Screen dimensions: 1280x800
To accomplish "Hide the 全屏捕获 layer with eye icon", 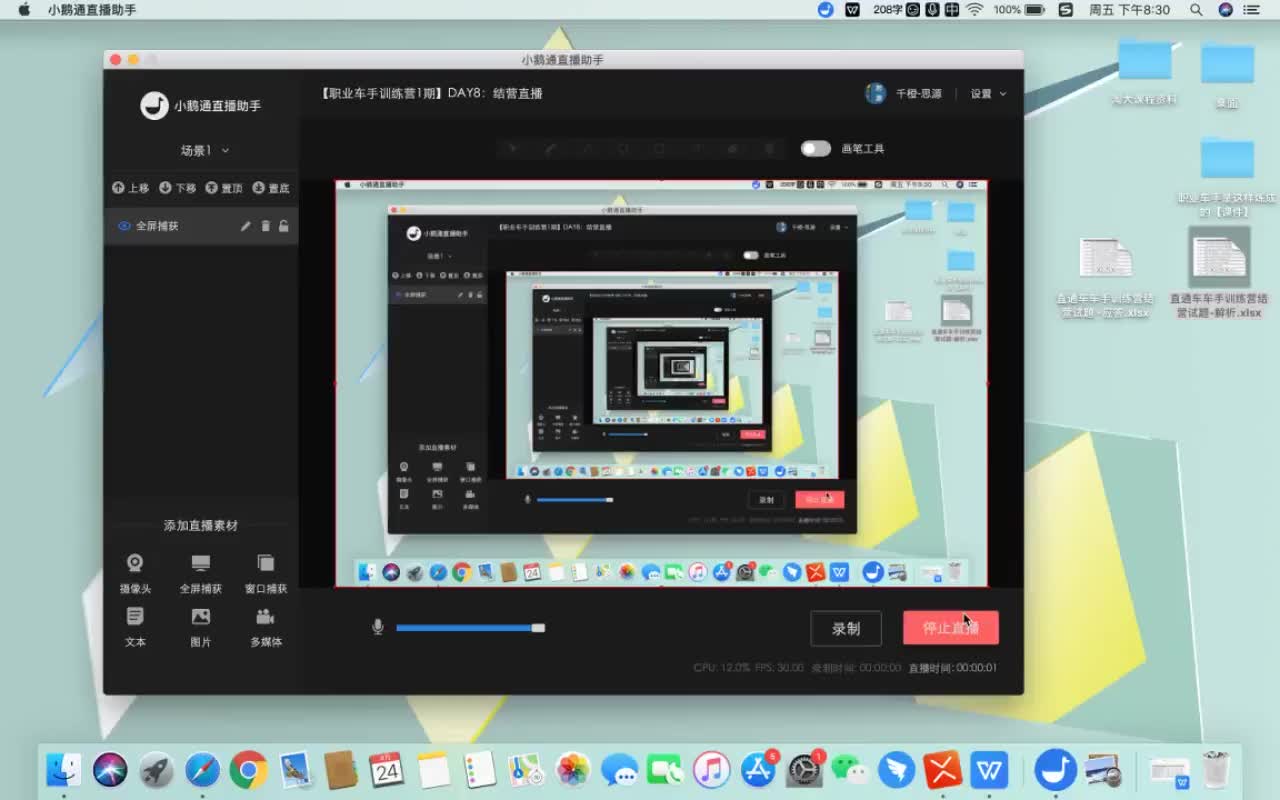I will coord(124,226).
